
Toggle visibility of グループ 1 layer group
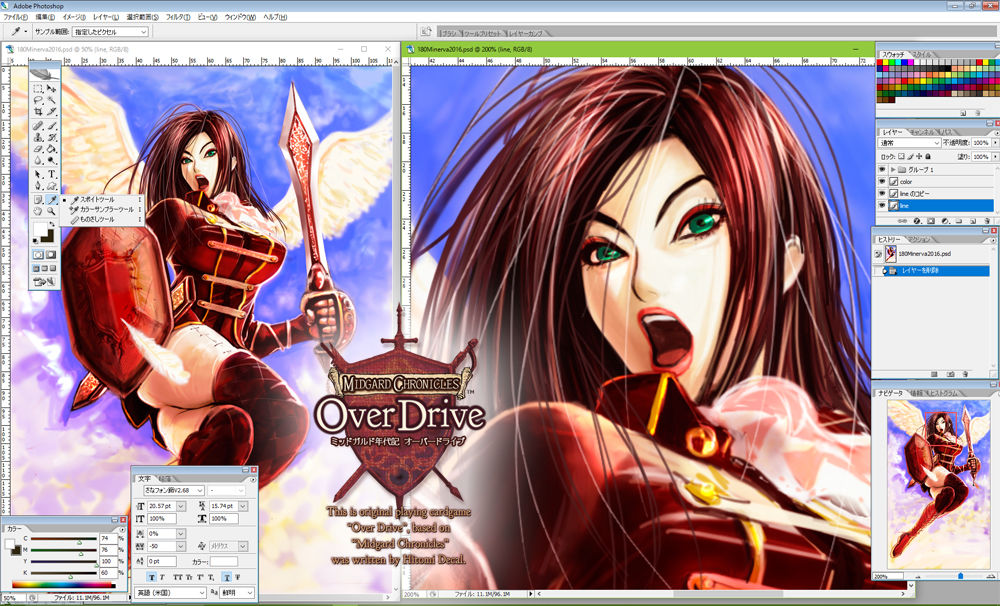[x=882, y=170]
